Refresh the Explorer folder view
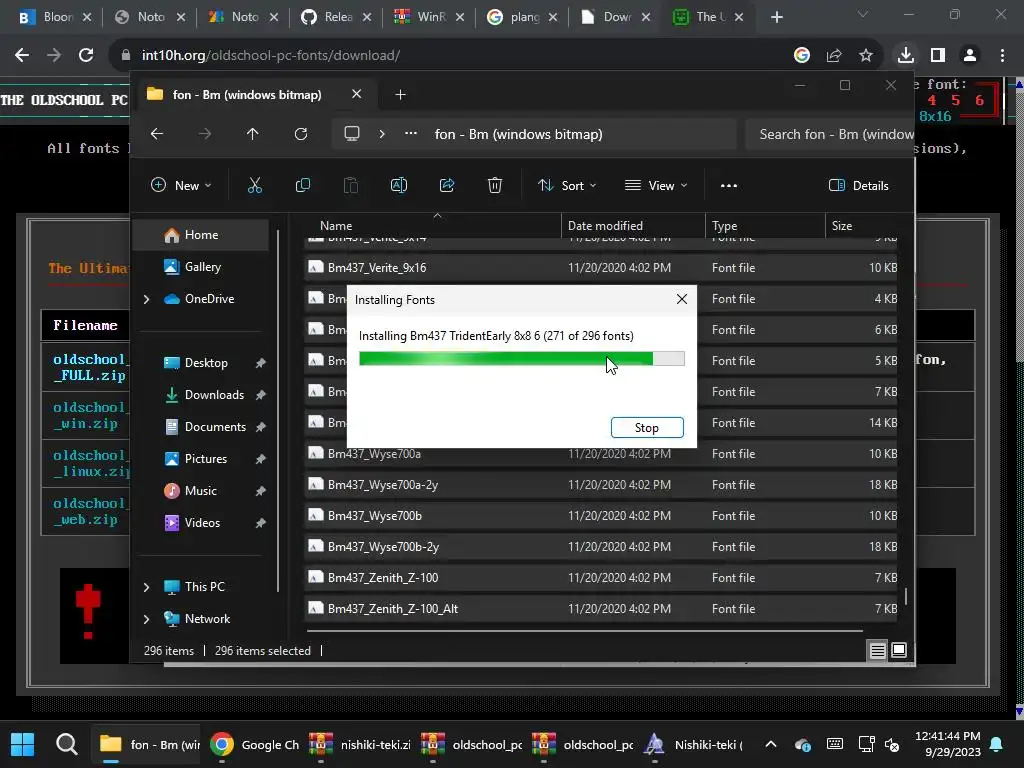The width and height of the screenshot is (1024, 768). pos(300,134)
